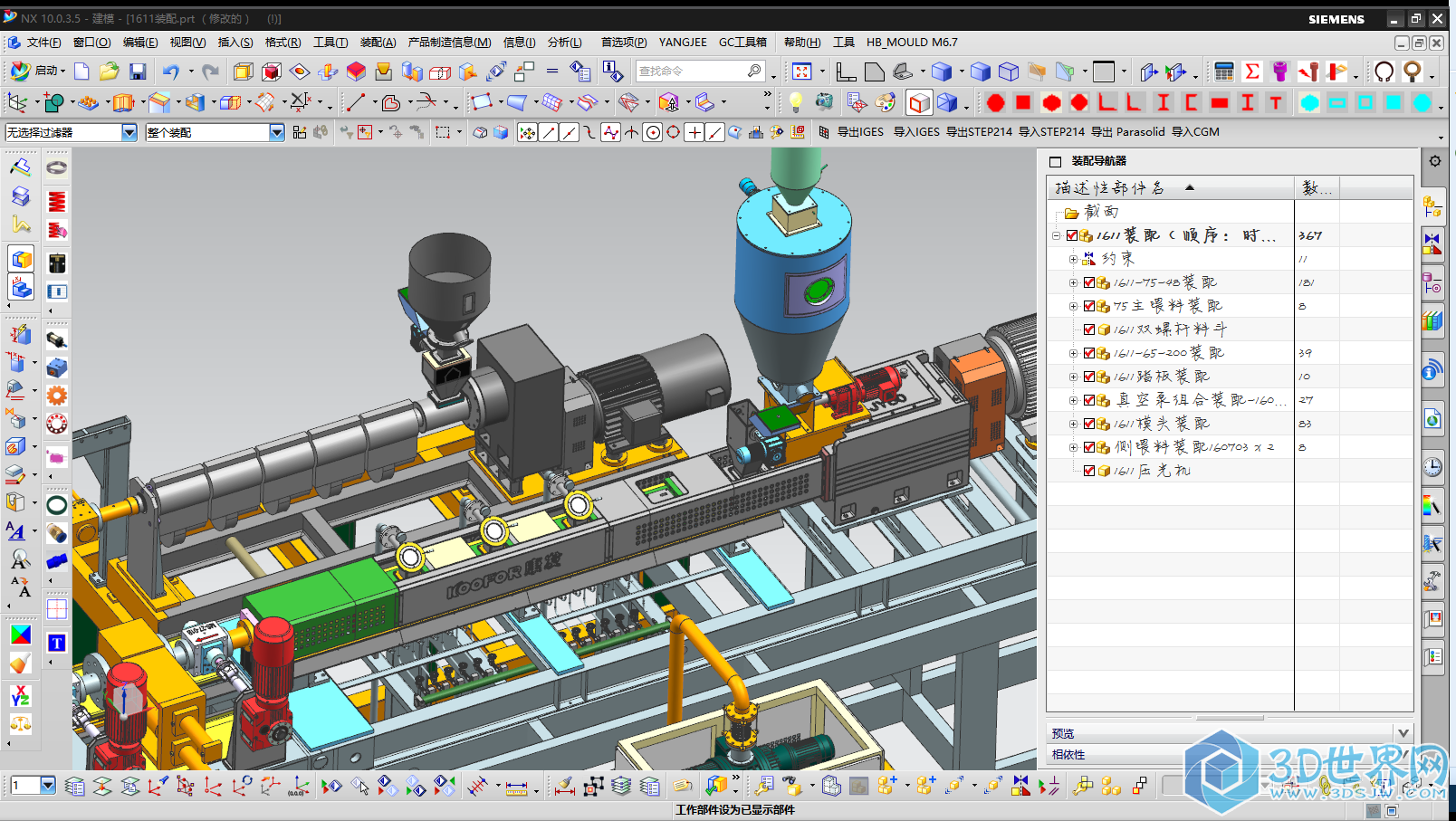This screenshot has height=821, width=1456.
Task: Click the red C-channel profile icon
Action: click(1192, 102)
